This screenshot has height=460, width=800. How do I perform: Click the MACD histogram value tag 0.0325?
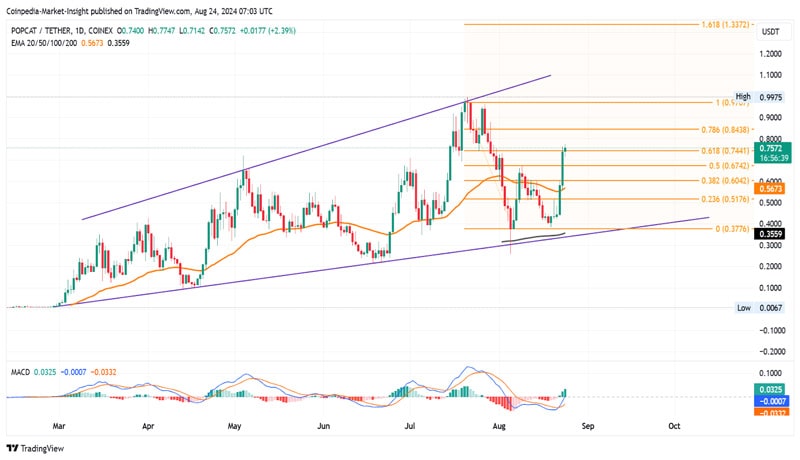(770, 390)
